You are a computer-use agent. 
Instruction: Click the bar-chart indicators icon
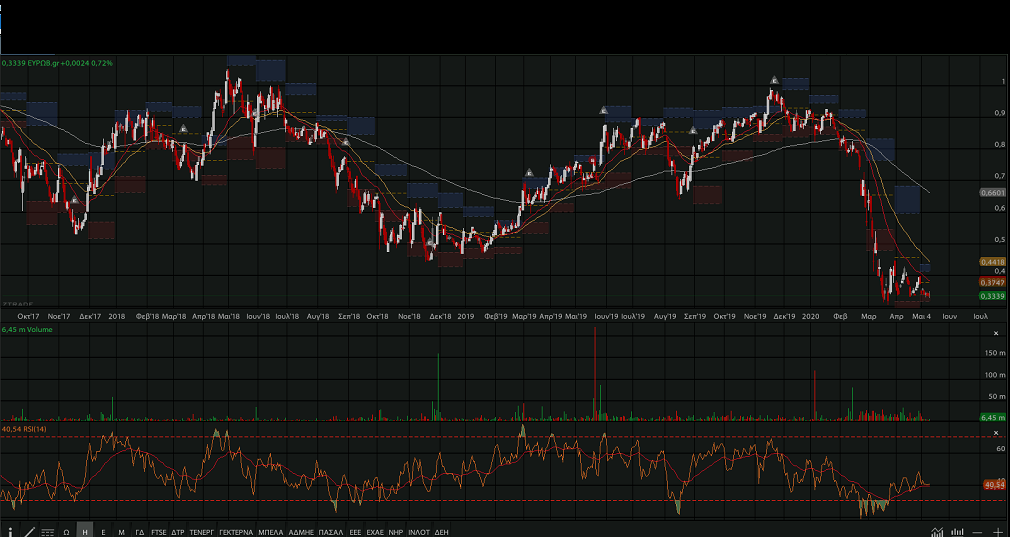click(958, 532)
